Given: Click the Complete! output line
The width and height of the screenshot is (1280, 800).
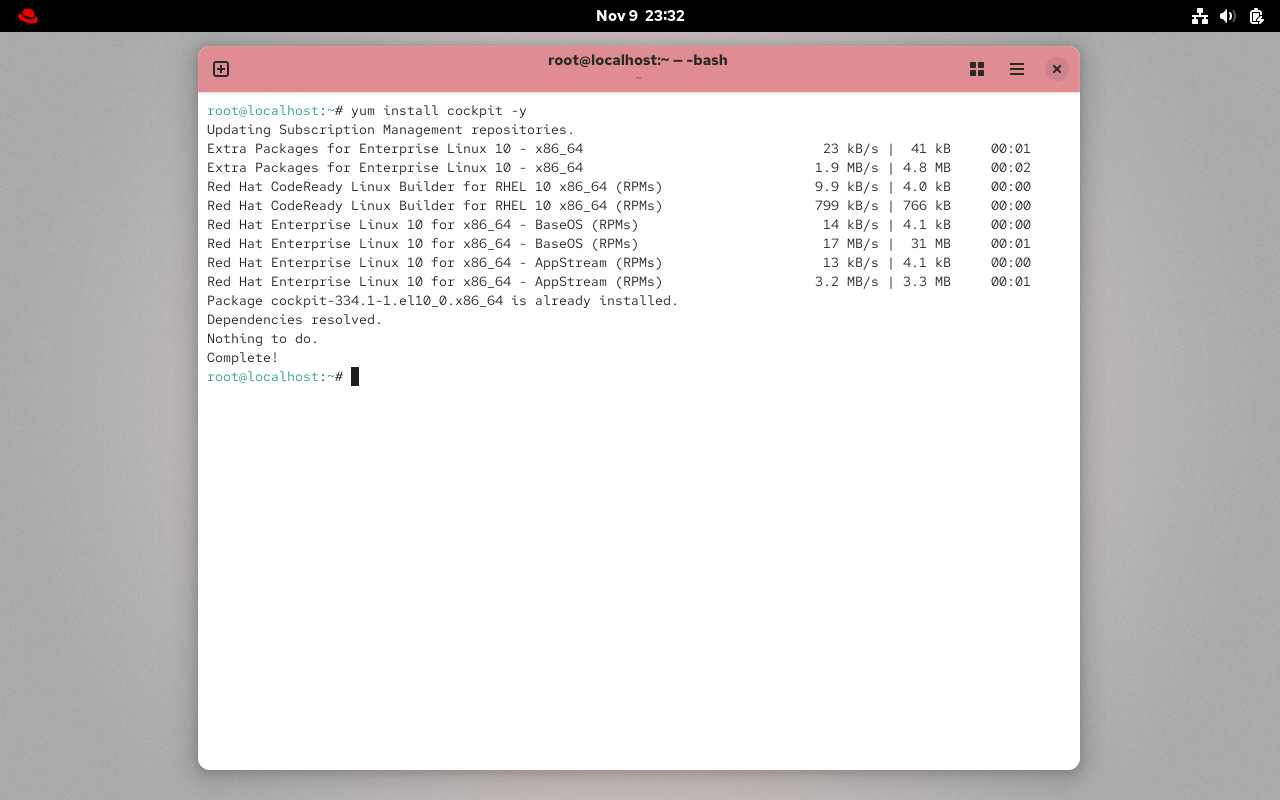Looking at the screenshot, I should click(x=240, y=357).
